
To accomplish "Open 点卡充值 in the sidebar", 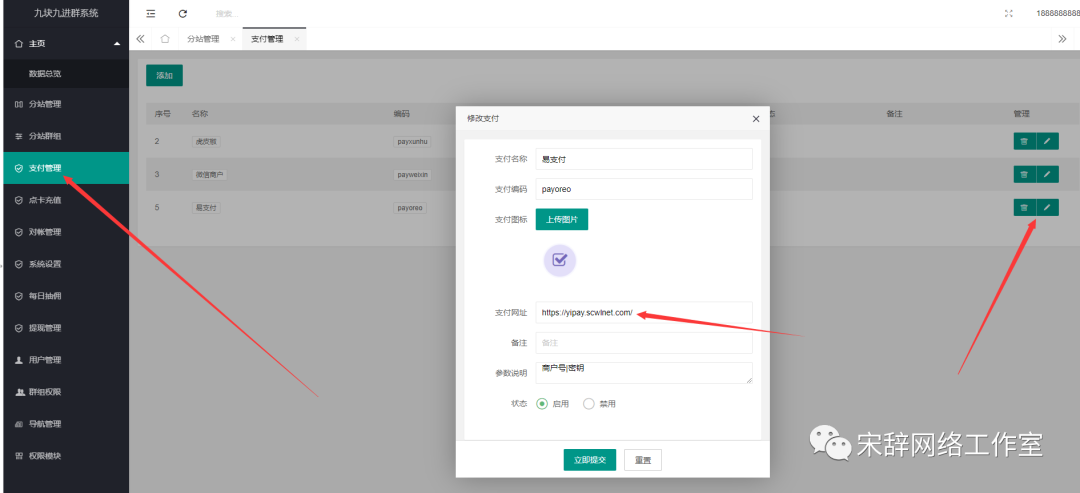I will (65, 200).
